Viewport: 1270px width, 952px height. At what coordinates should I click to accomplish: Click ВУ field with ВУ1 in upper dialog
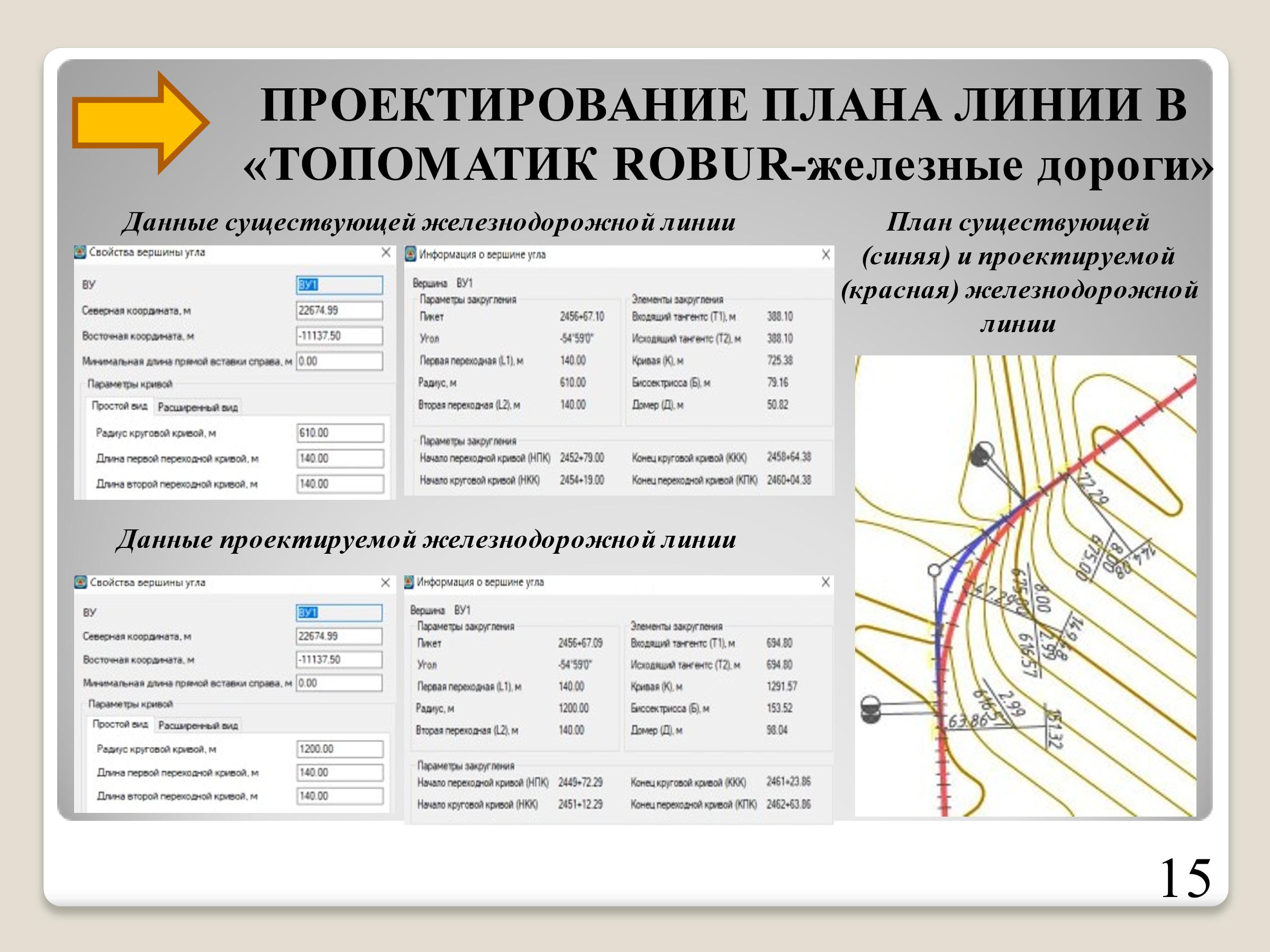click(339, 285)
